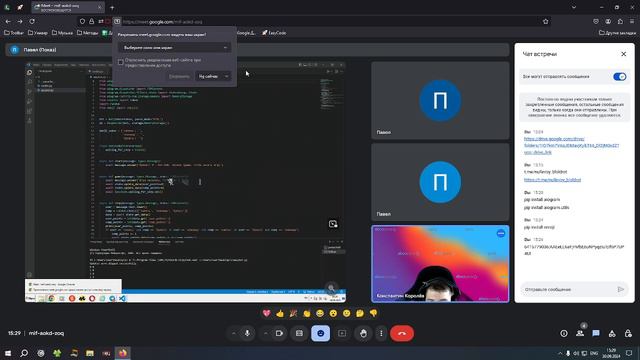Open other bookmarks folder

tap(617, 33)
